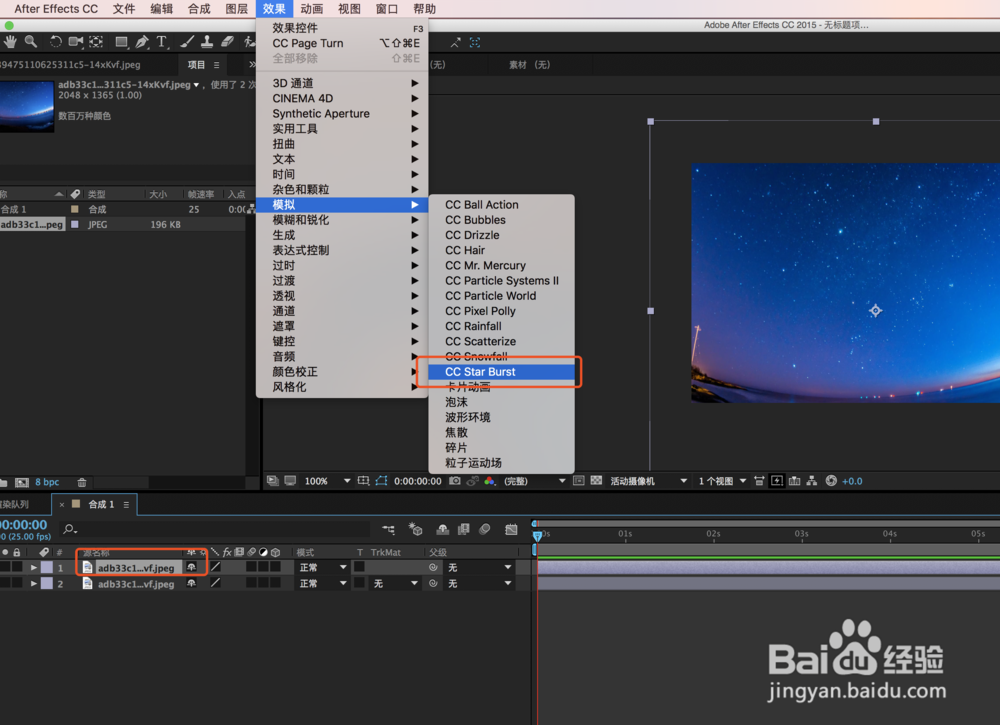Expand layer 2 properties triangle
This screenshot has width=1000, height=725.
[34, 583]
